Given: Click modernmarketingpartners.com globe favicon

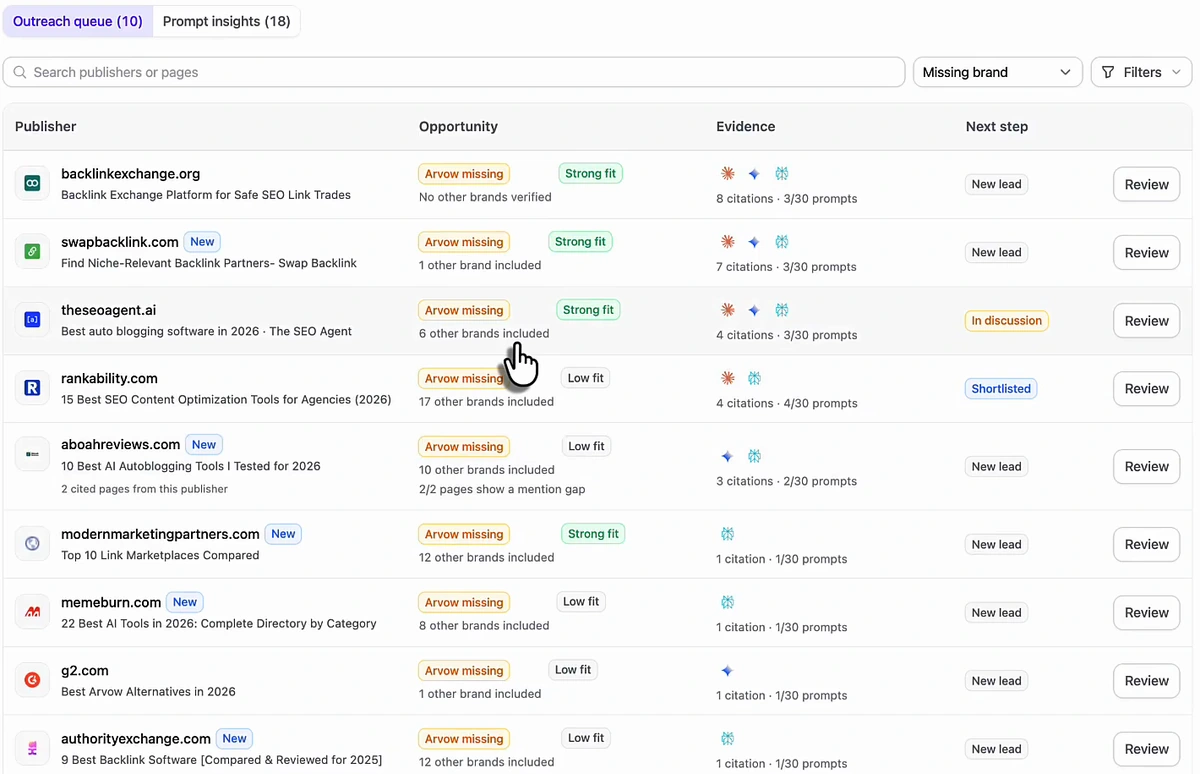Looking at the screenshot, I should (32, 544).
